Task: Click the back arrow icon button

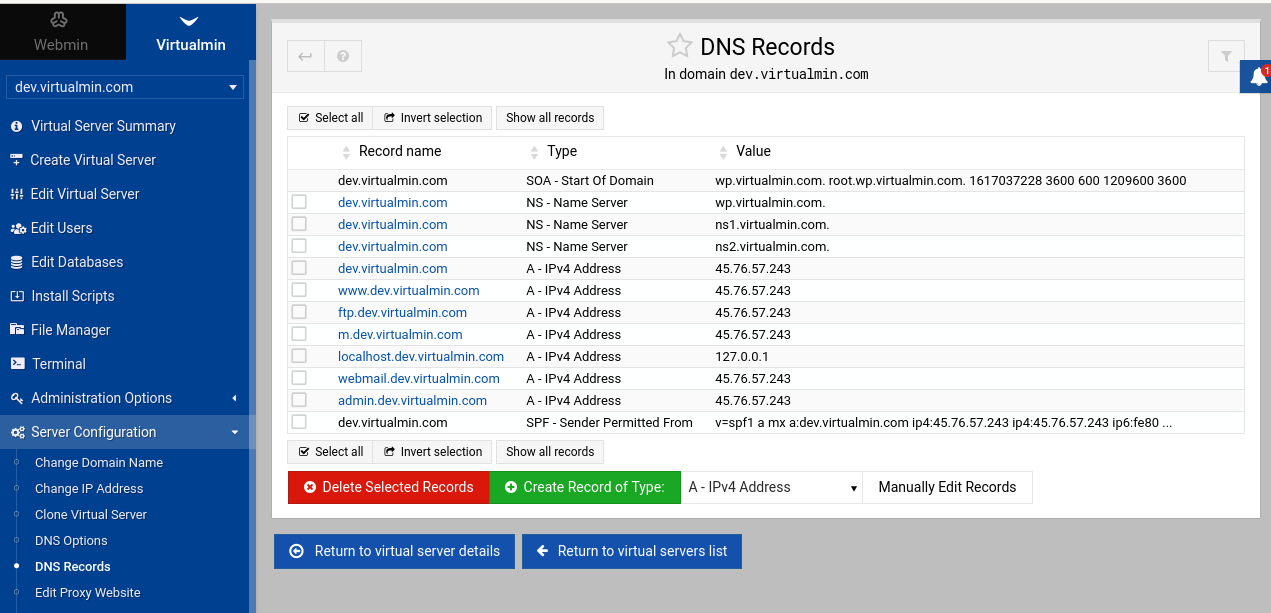Action: coord(306,57)
